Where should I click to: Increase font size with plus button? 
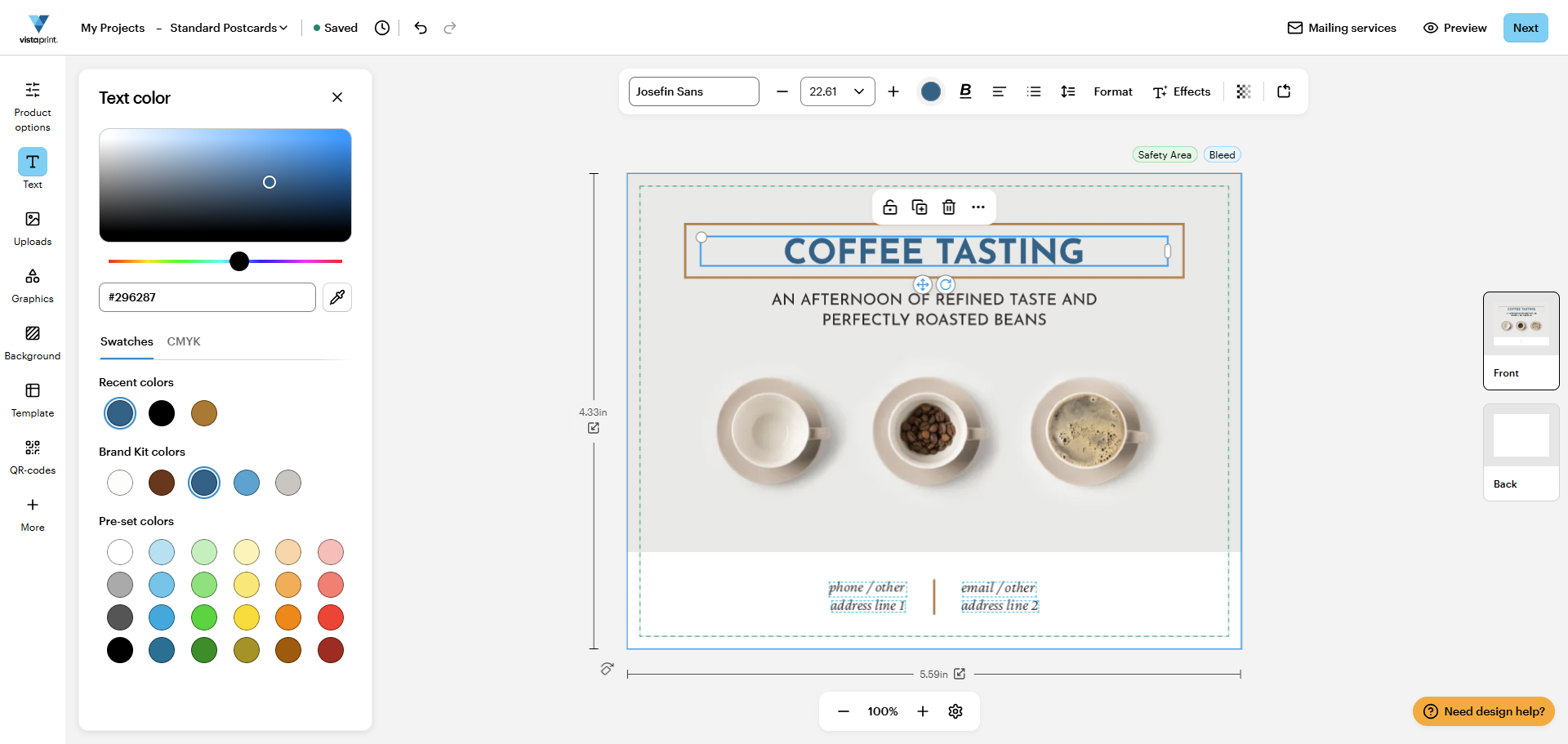pyautogui.click(x=893, y=91)
